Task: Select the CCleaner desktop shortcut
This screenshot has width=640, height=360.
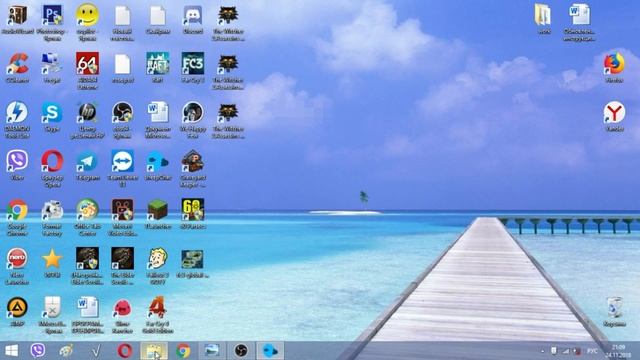Action: pos(17,64)
